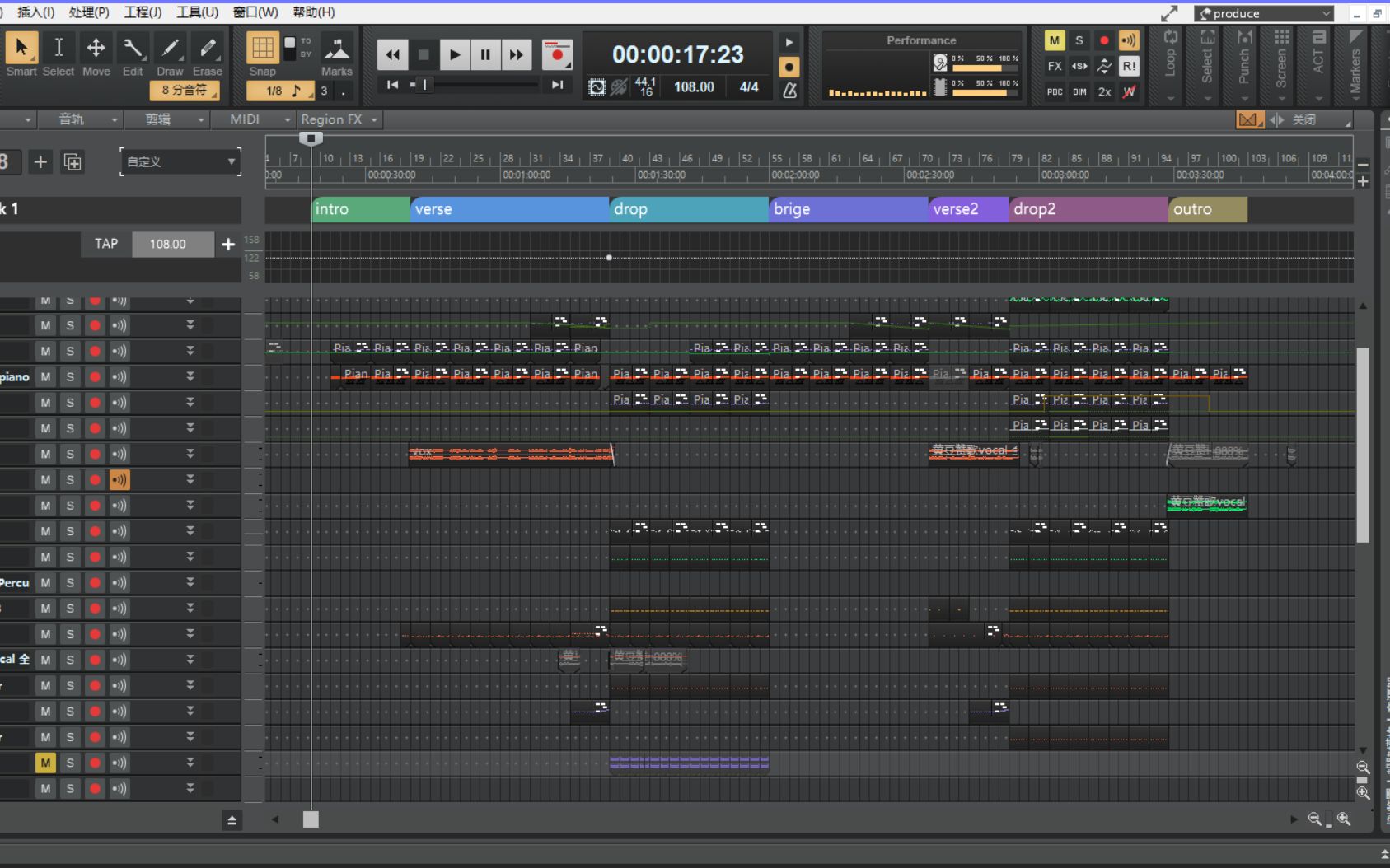
Task: Jump to project end
Action: coord(558,85)
